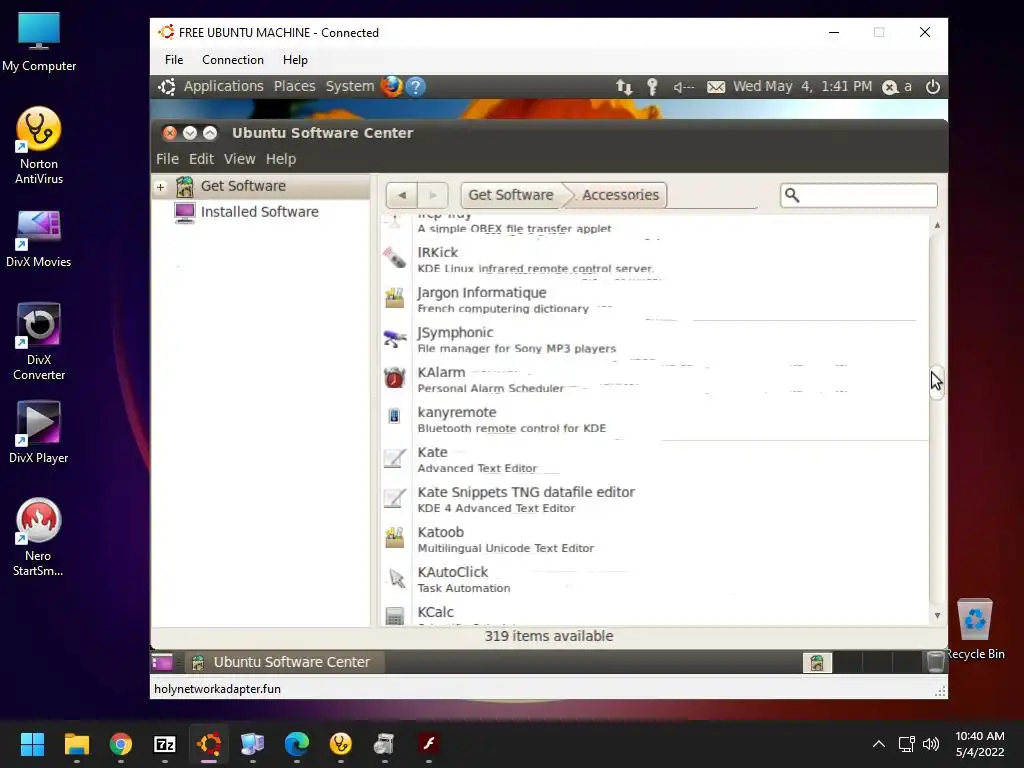Click the KAlarm red clock icon

click(394, 377)
